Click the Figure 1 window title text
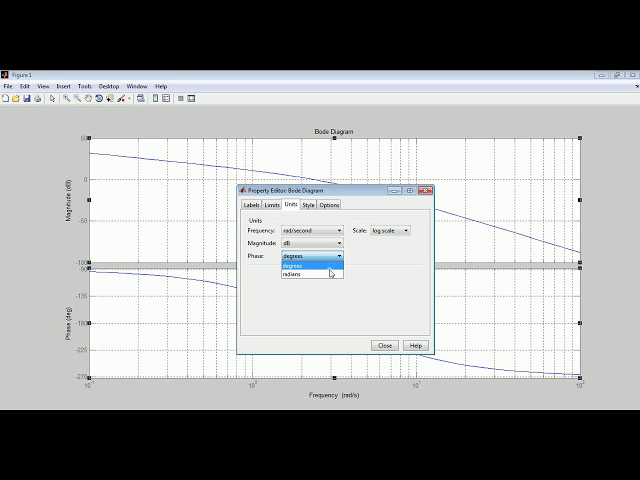 click(x=22, y=75)
